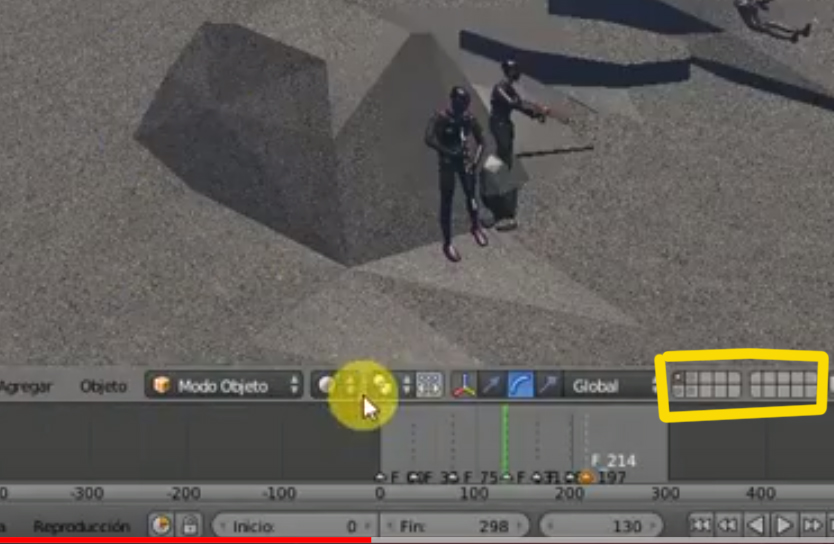Viewport: 834px width, 544px height.
Task: Expand viewport shading selector arrows
Action: (x=350, y=386)
